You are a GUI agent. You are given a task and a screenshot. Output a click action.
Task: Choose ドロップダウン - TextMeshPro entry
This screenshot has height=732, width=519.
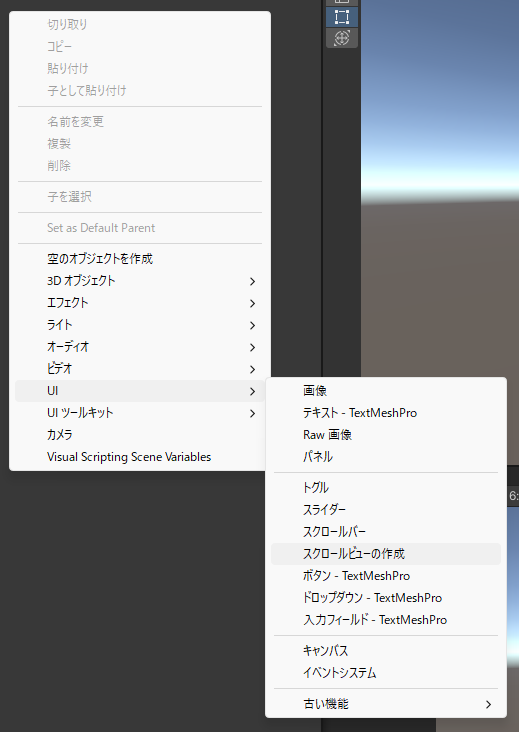click(x=386, y=598)
